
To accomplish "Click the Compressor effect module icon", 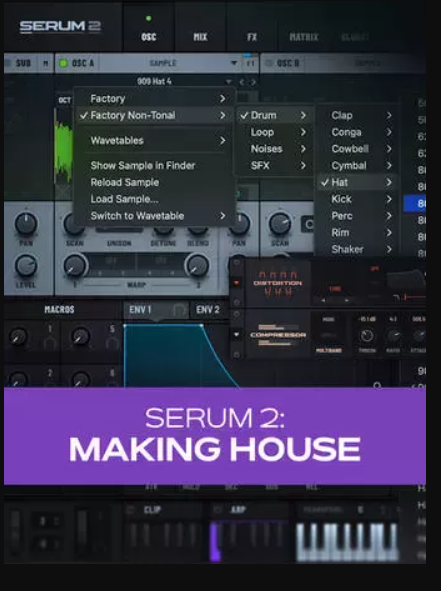I will [x=278, y=335].
